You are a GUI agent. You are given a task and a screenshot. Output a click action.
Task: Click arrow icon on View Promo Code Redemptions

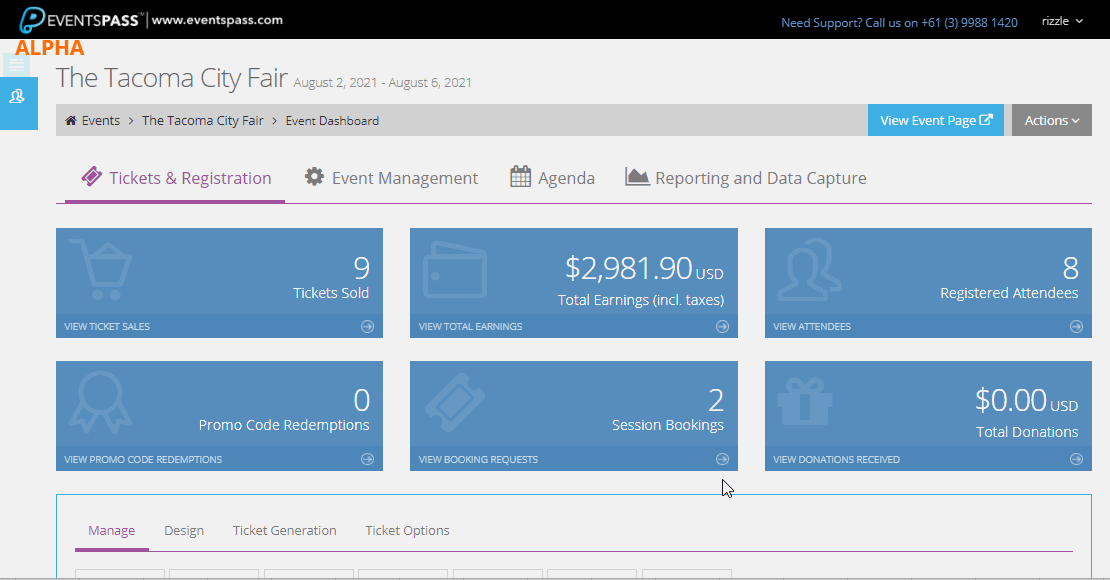367,459
